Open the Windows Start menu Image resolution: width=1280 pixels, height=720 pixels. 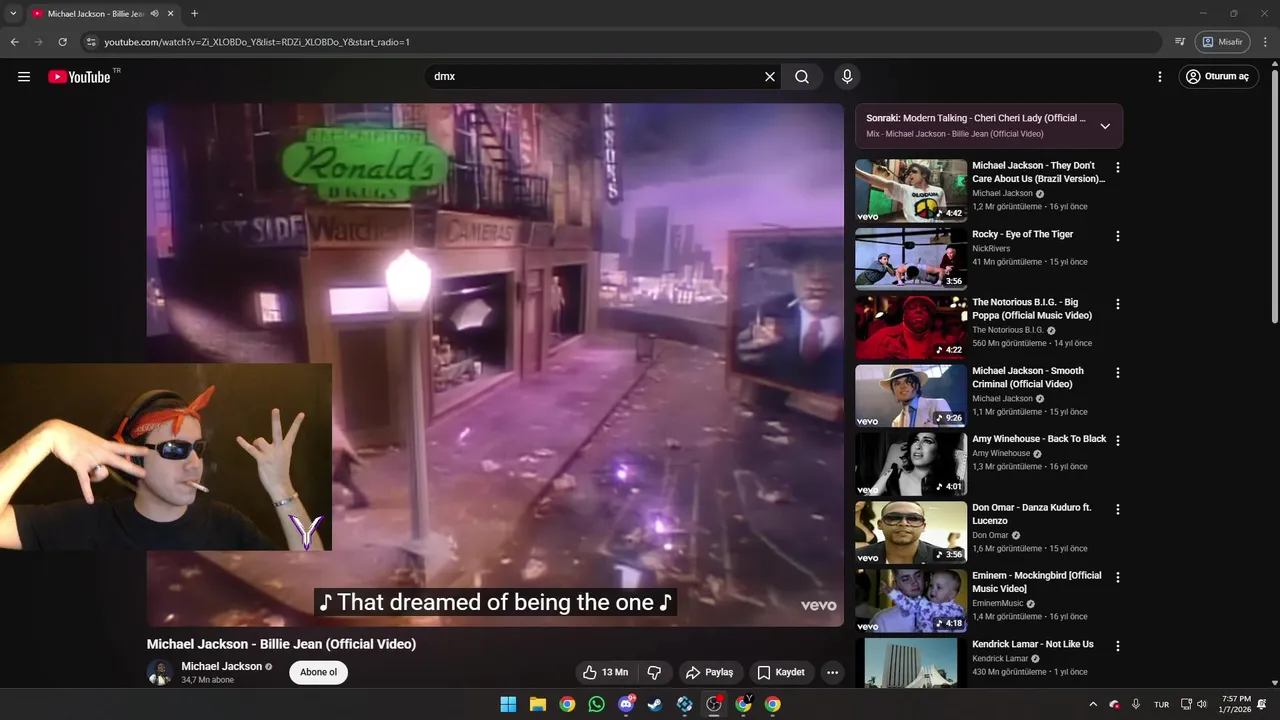[508, 704]
